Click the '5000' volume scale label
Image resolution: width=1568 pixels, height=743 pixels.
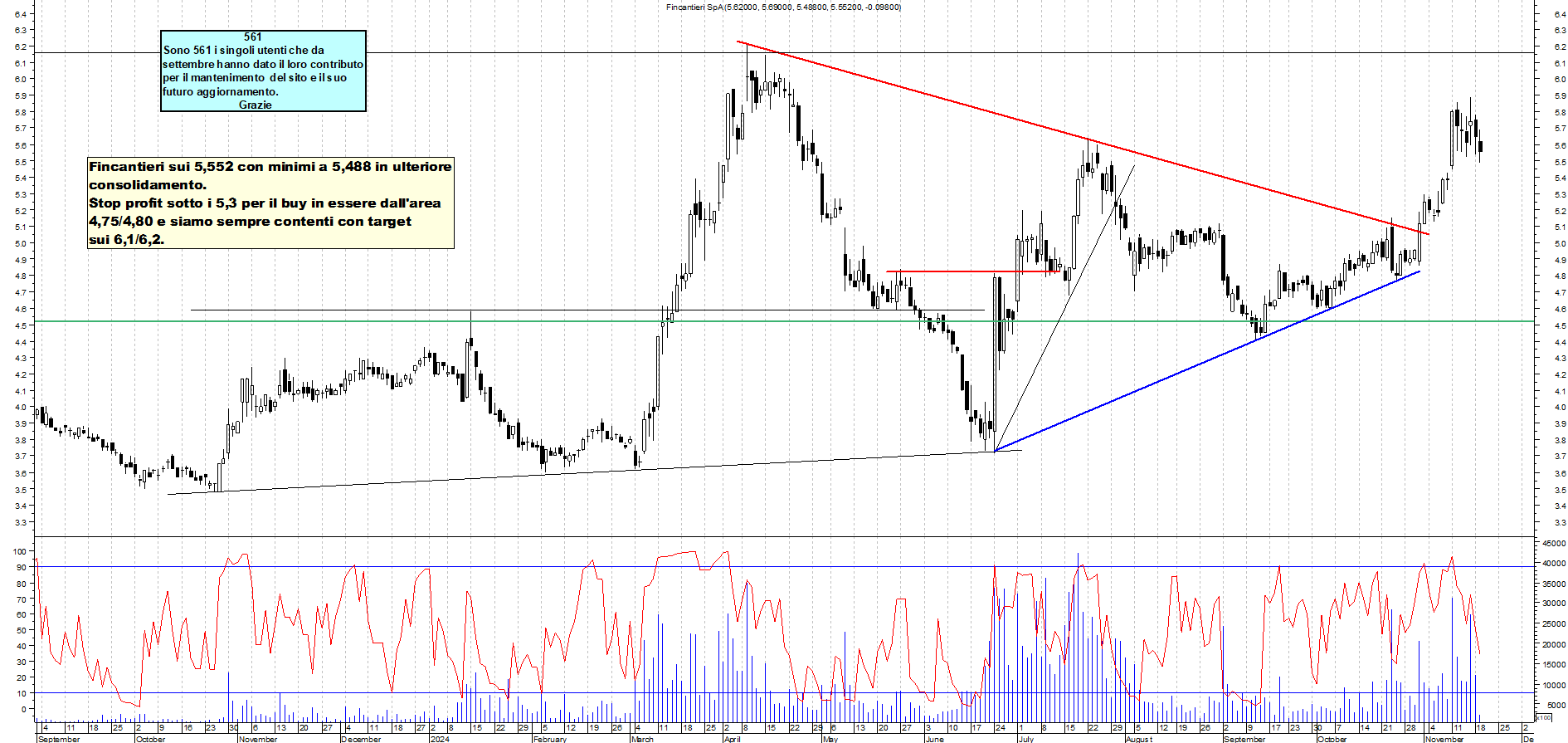1556,706
